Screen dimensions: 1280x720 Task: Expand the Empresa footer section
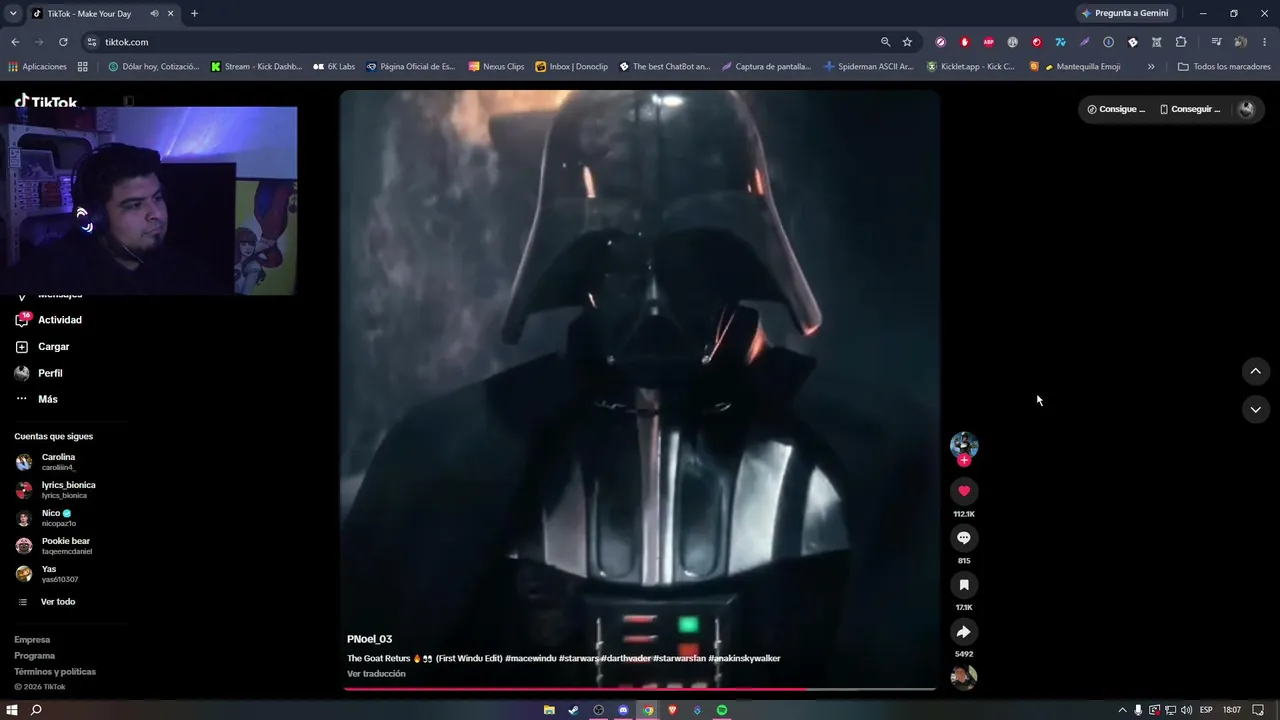32,640
